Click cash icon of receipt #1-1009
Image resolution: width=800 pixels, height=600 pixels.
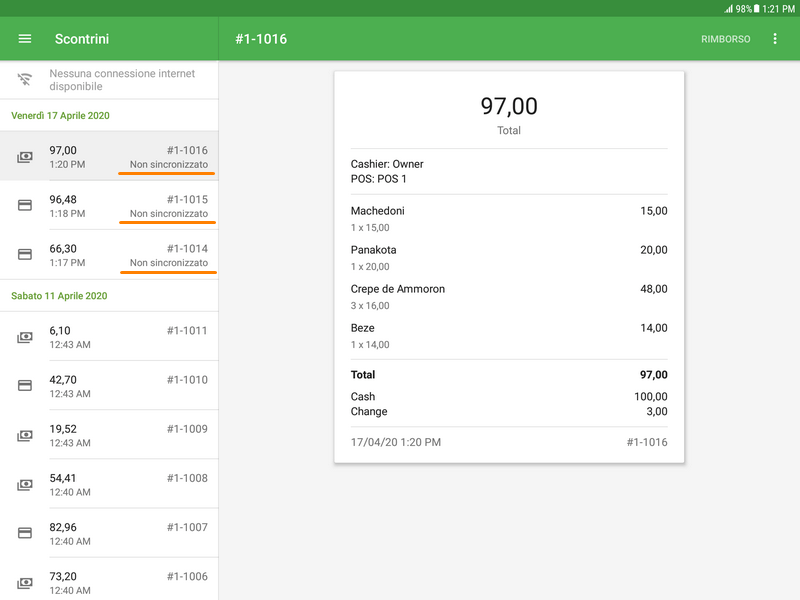[25, 435]
